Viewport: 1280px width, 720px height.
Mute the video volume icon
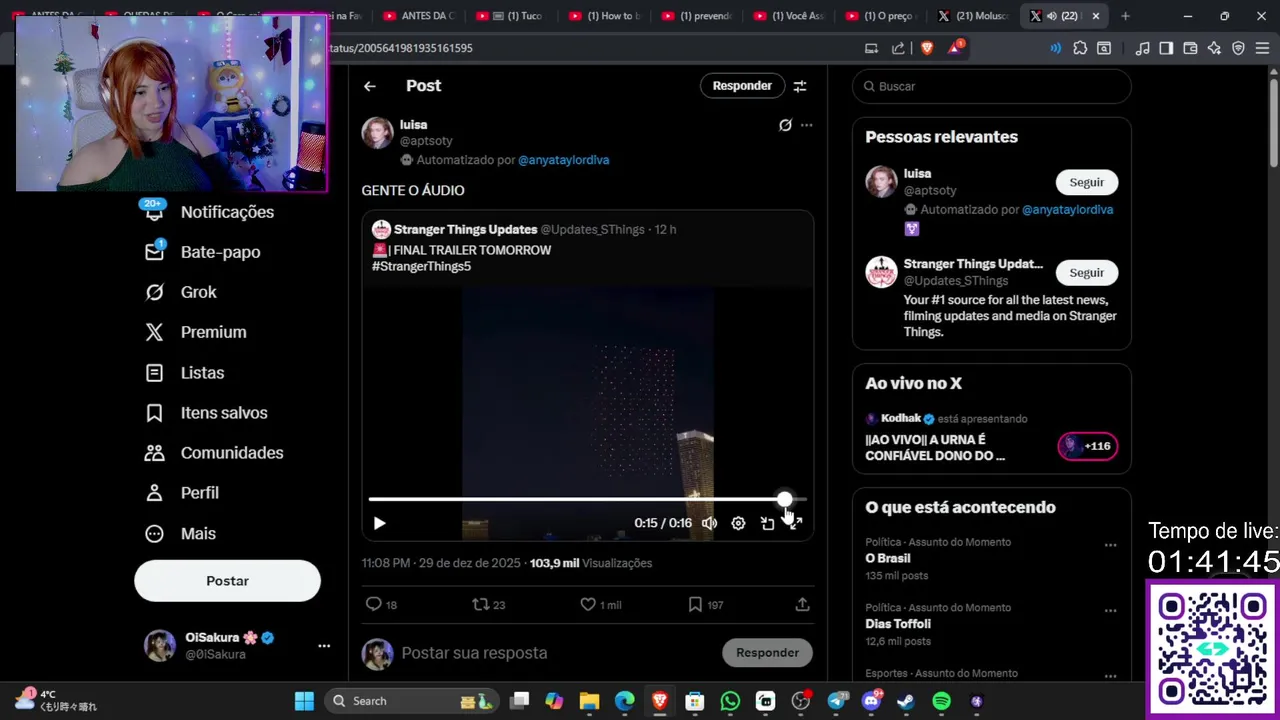pos(709,523)
